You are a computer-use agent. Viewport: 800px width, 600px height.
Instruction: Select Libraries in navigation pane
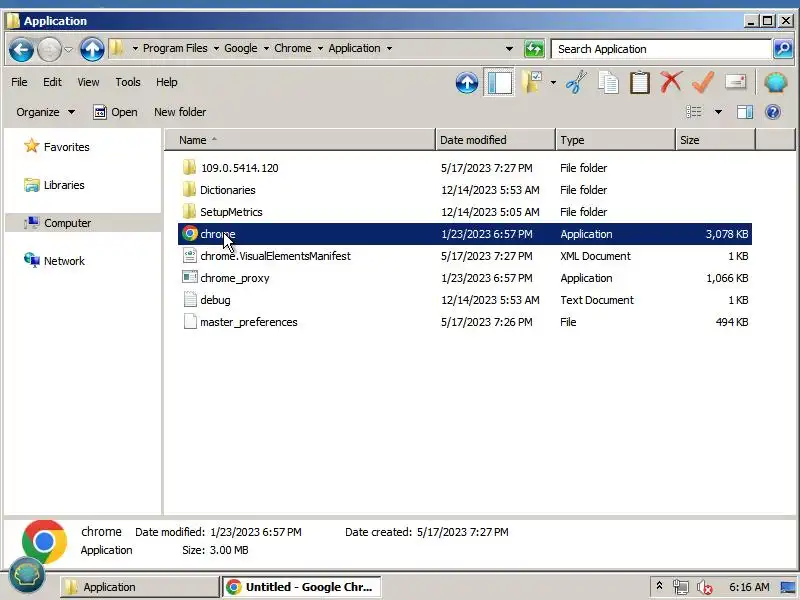(54, 185)
